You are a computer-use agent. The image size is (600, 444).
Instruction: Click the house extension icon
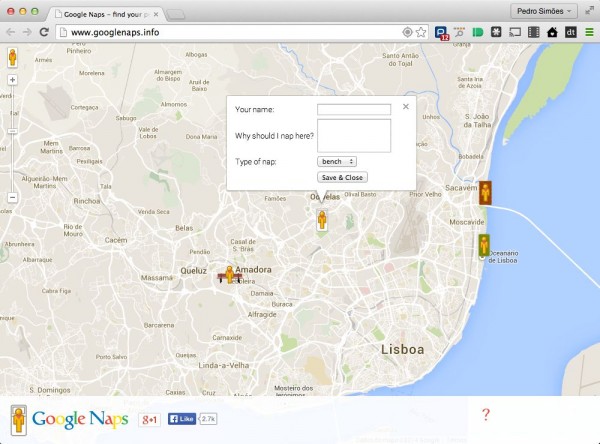[x=552, y=32]
